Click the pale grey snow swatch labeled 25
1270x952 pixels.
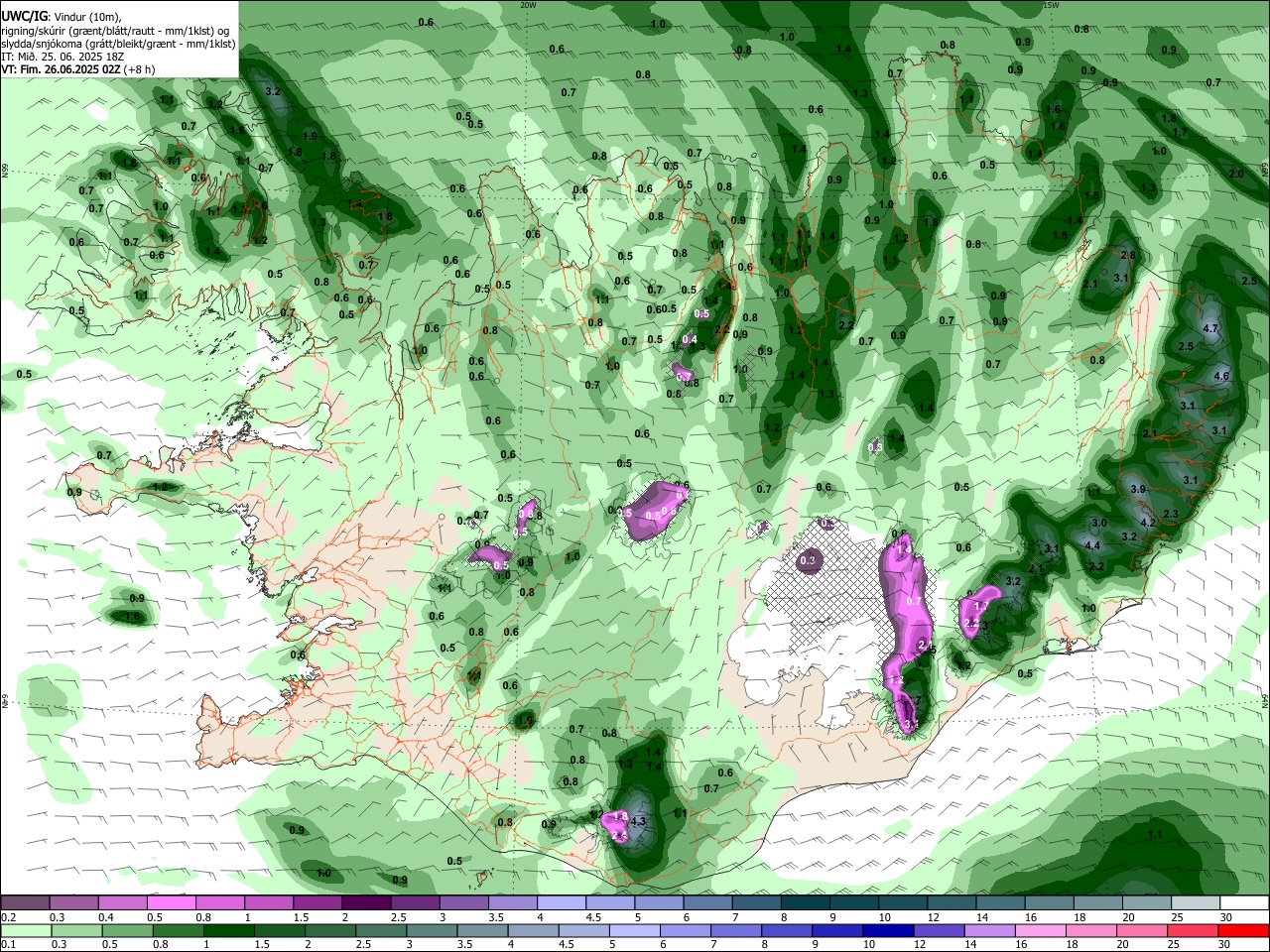(1195, 903)
